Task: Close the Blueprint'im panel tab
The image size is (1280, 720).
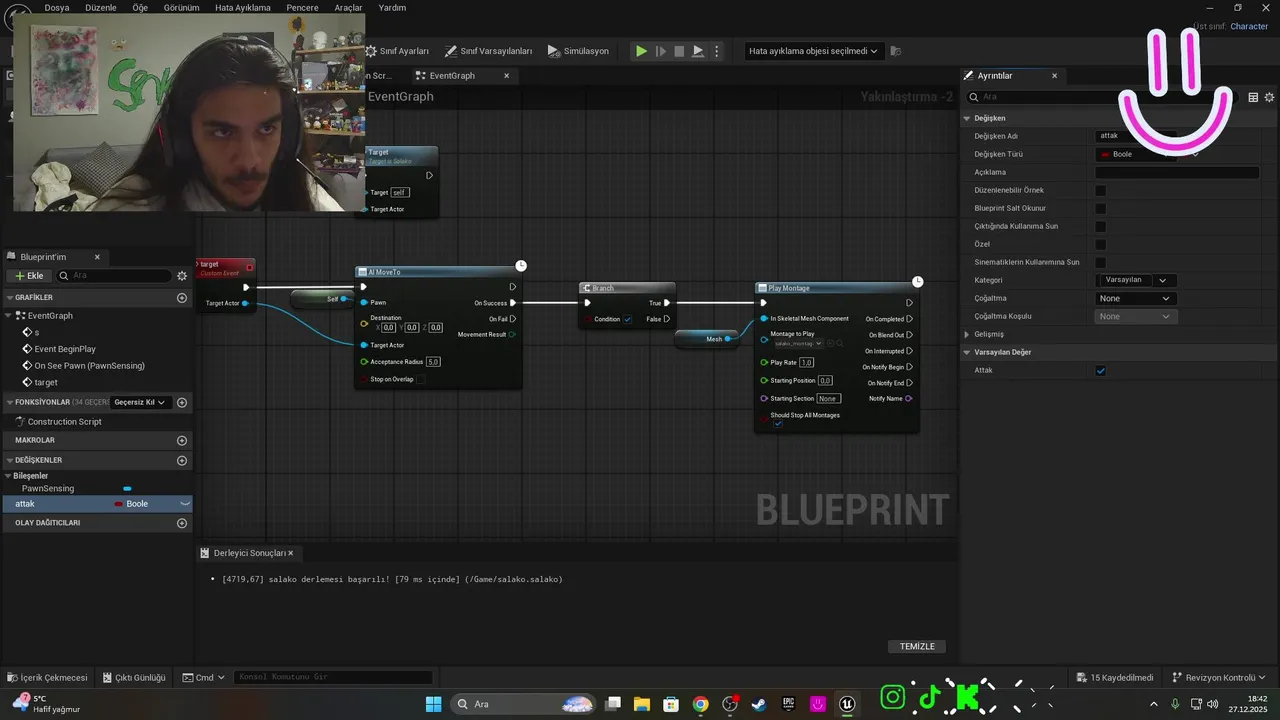Action: (x=97, y=257)
